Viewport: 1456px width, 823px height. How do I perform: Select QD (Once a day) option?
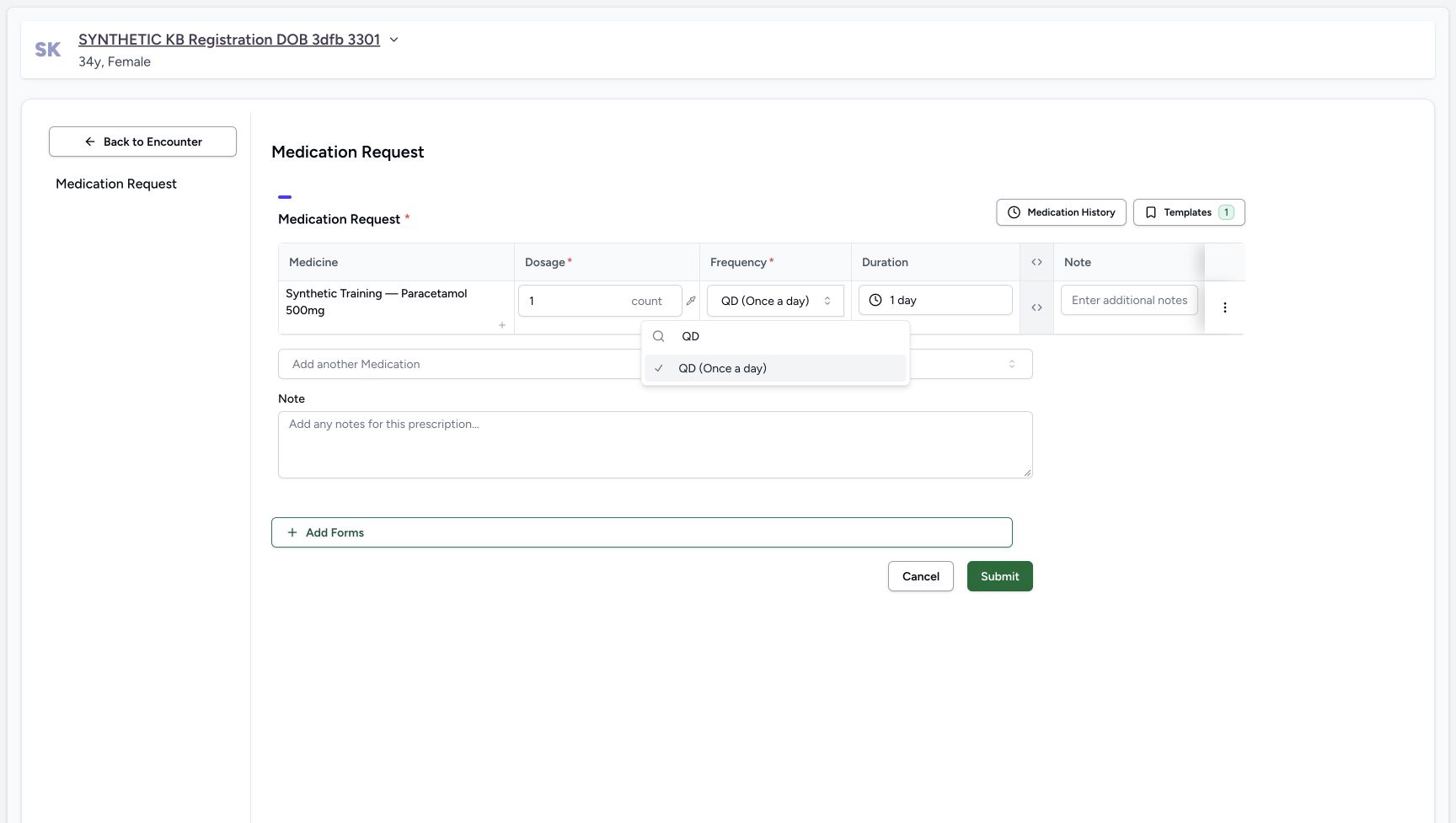tap(775, 368)
